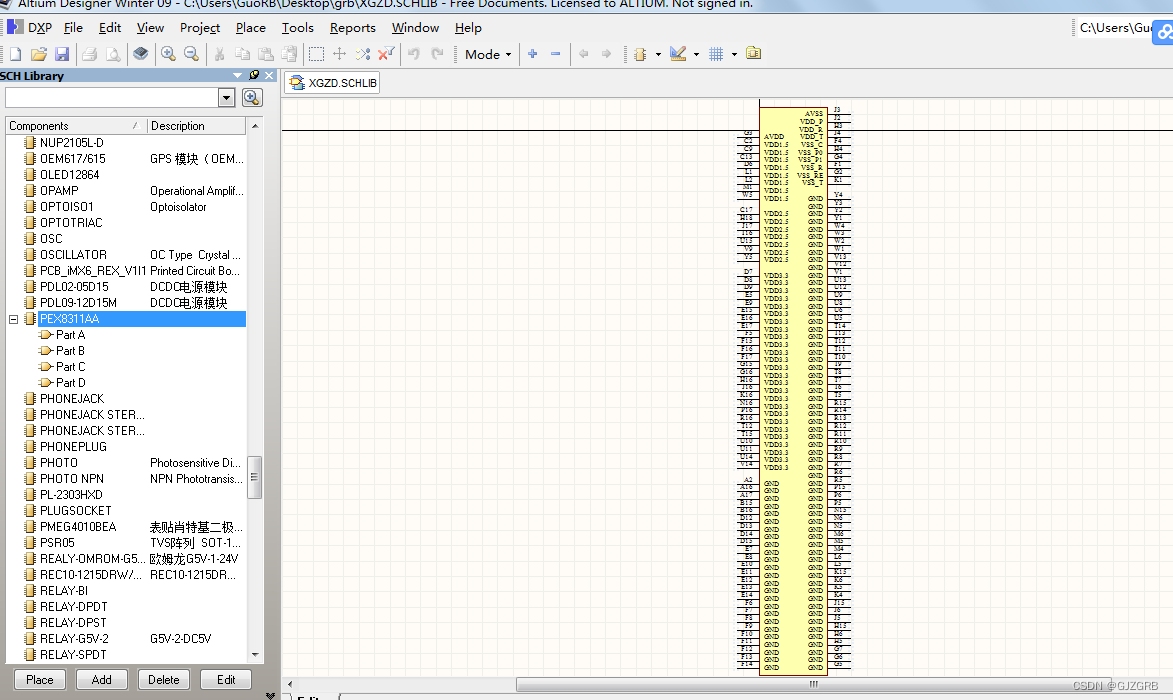The width and height of the screenshot is (1173, 700).
Task: Select the Zoom In tool
Action: tap(169, 53)
